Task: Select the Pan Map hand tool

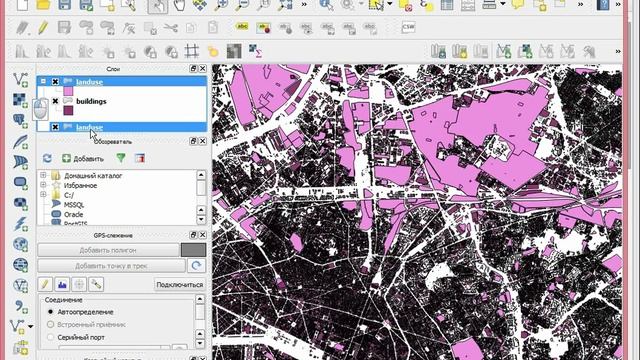Action: tap(179, 5)
